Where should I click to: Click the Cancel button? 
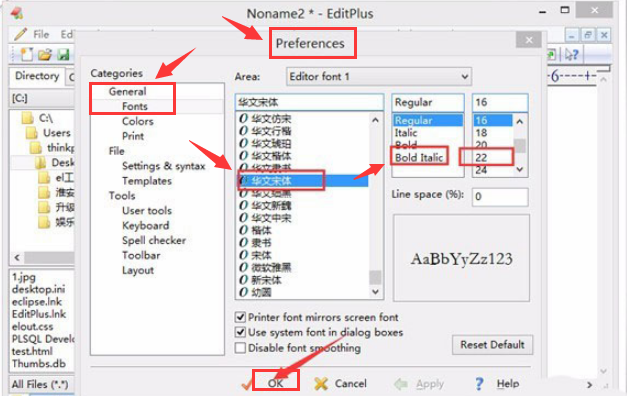pos(341,384)
